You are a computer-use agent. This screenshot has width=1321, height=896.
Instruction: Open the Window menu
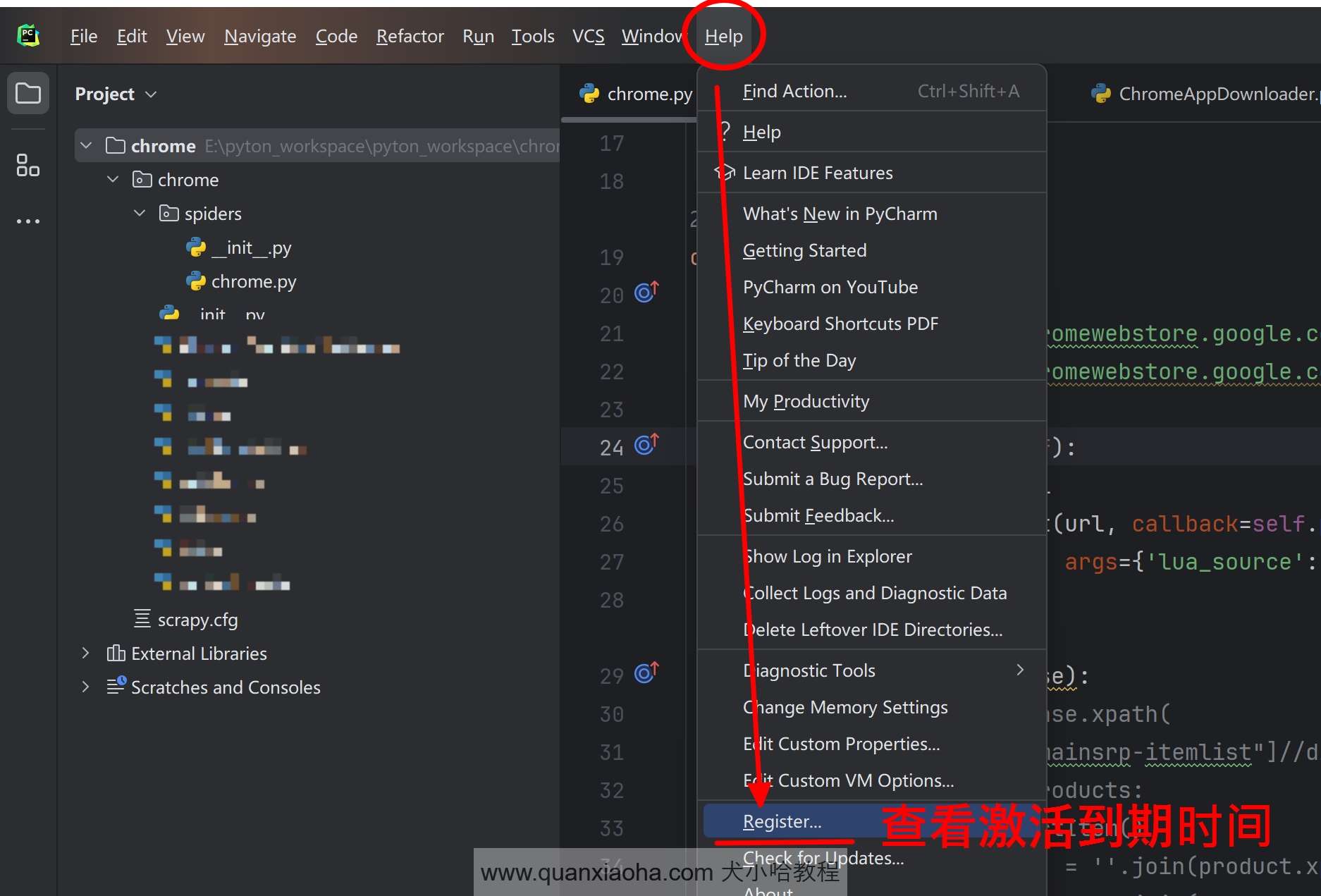(653, 36)
